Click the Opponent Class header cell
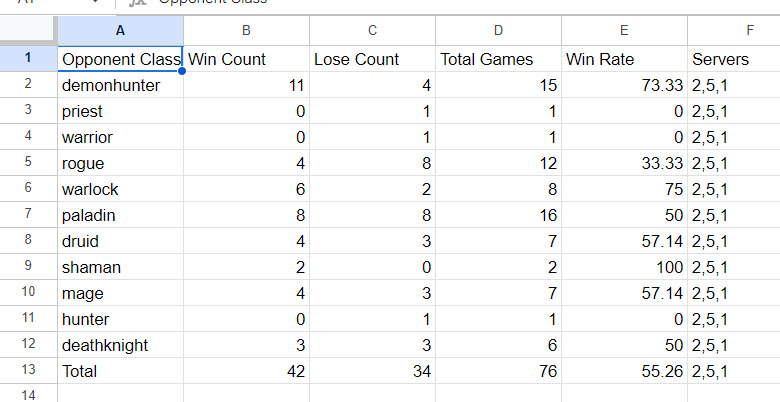 pos(120,59)
